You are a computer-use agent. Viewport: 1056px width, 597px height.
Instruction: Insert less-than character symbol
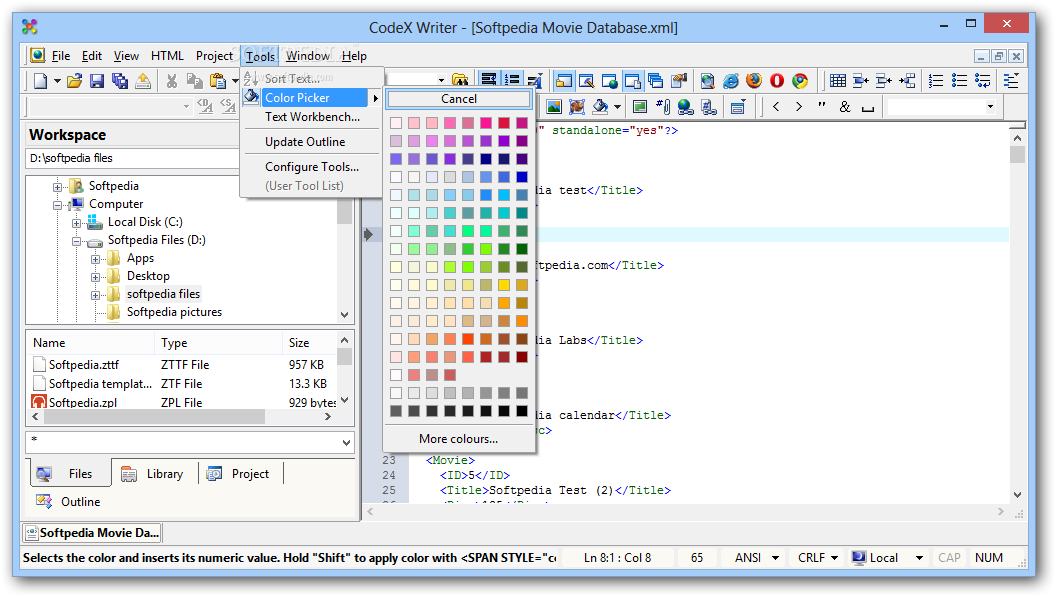point(776,106)
